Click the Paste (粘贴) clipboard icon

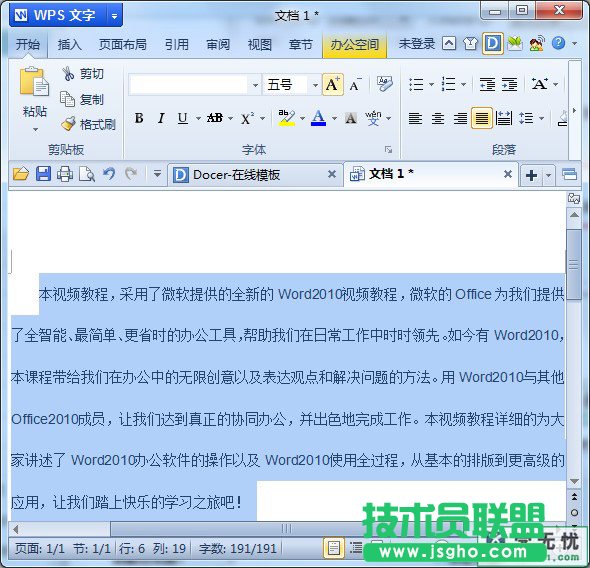[x=34, y=81]
